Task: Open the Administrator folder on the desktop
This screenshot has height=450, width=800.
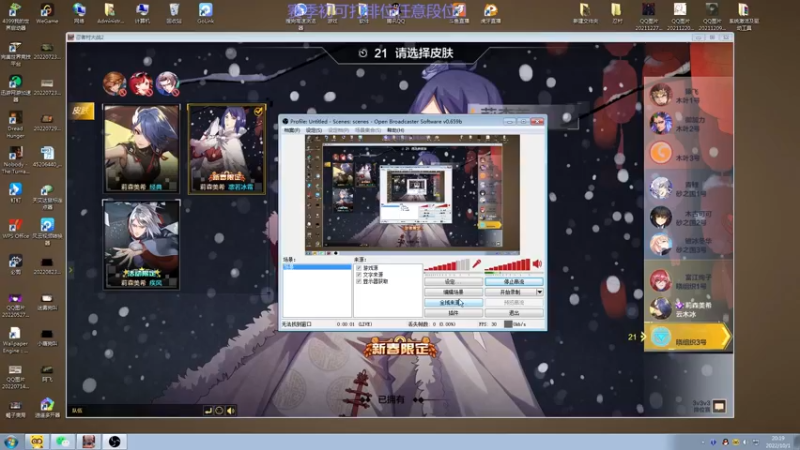Action: (110, 13)
